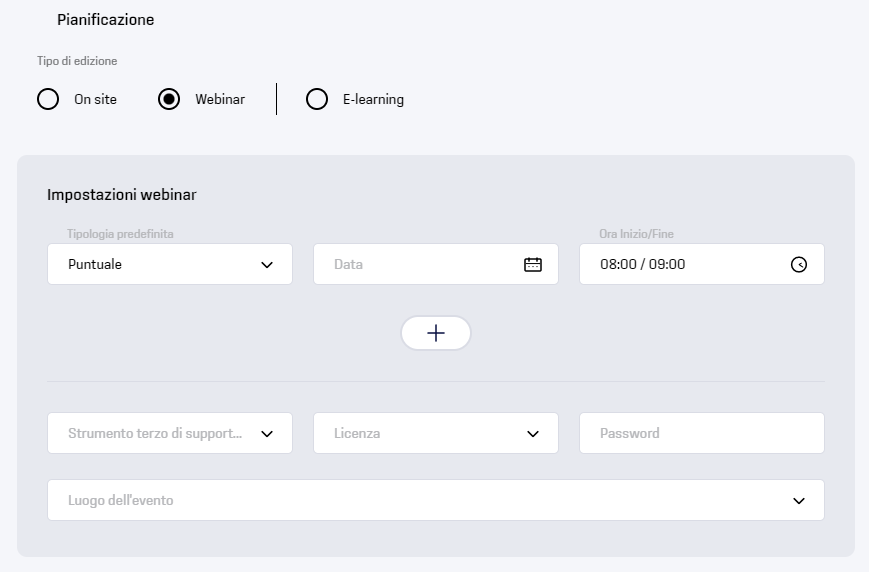Click the On site label text
The height and width of the screenshot is (572, 869).
click(95, 100)
